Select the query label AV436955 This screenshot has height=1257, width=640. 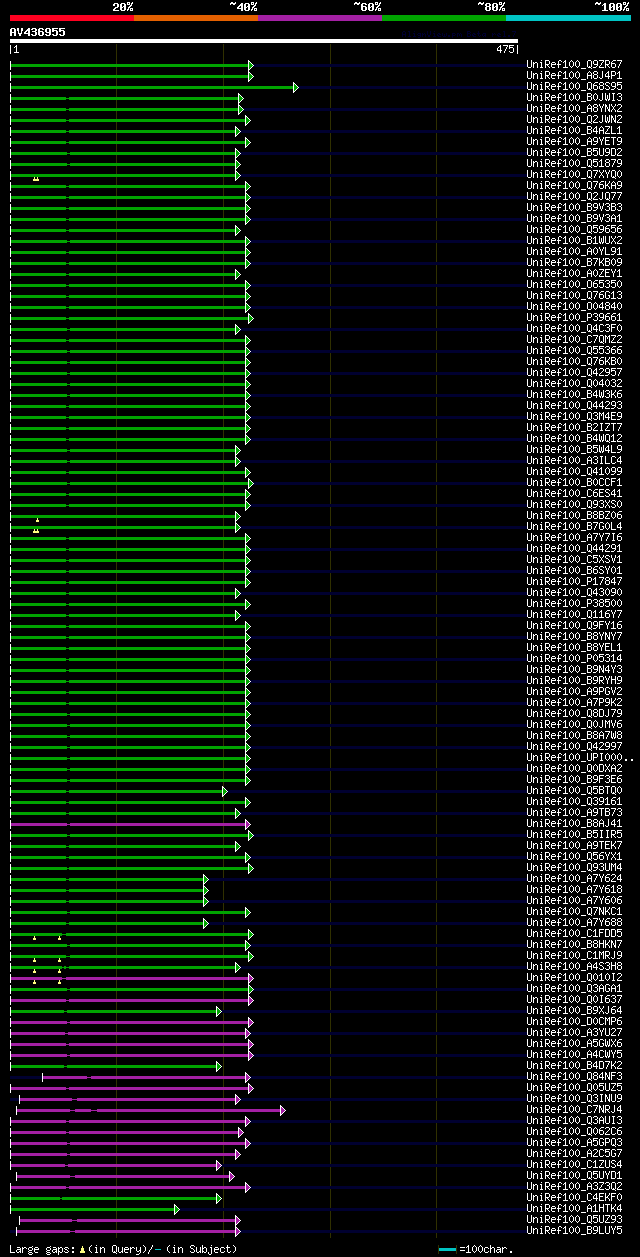tap(38, 32)
